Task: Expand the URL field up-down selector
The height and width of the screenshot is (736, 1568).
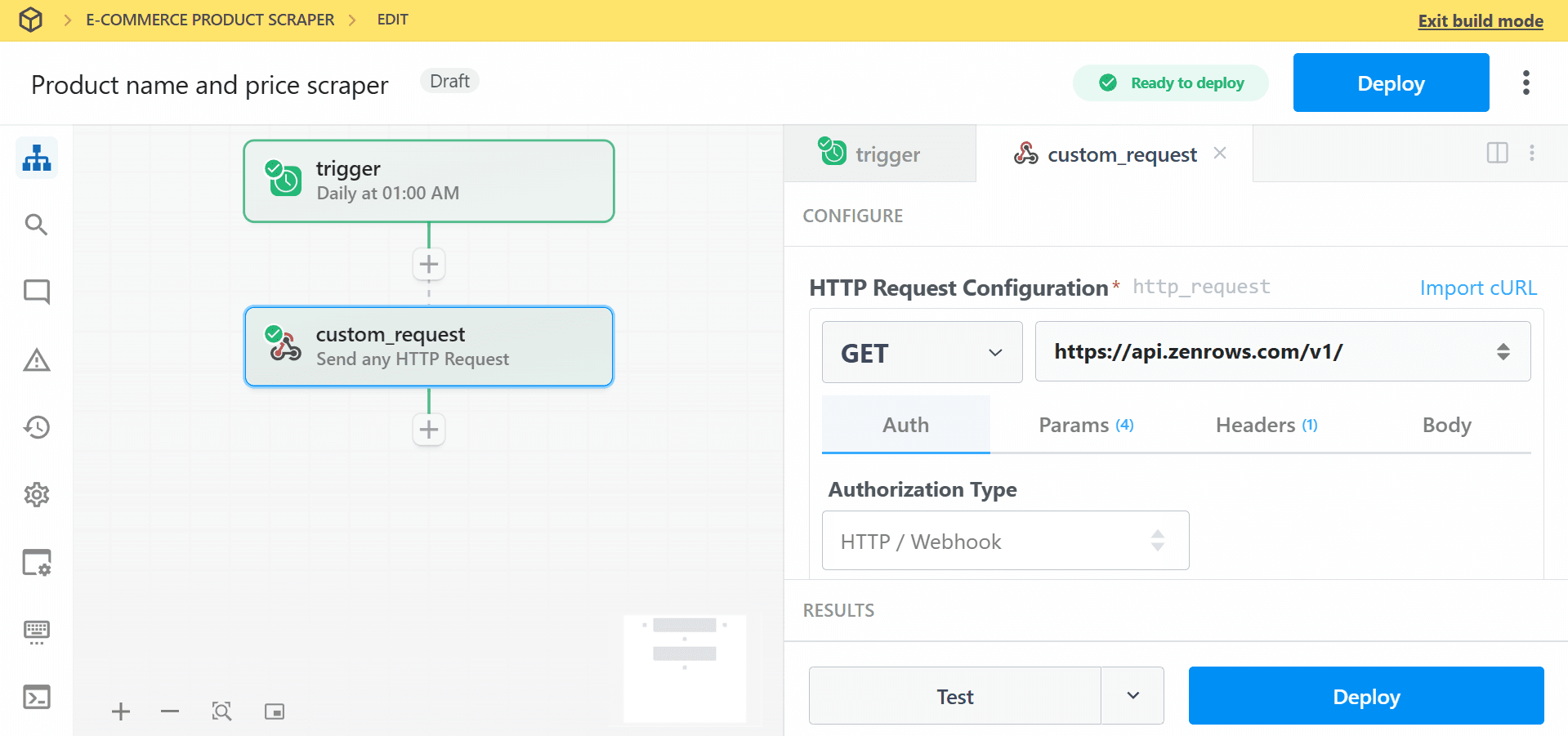Action: point(1503,352)
